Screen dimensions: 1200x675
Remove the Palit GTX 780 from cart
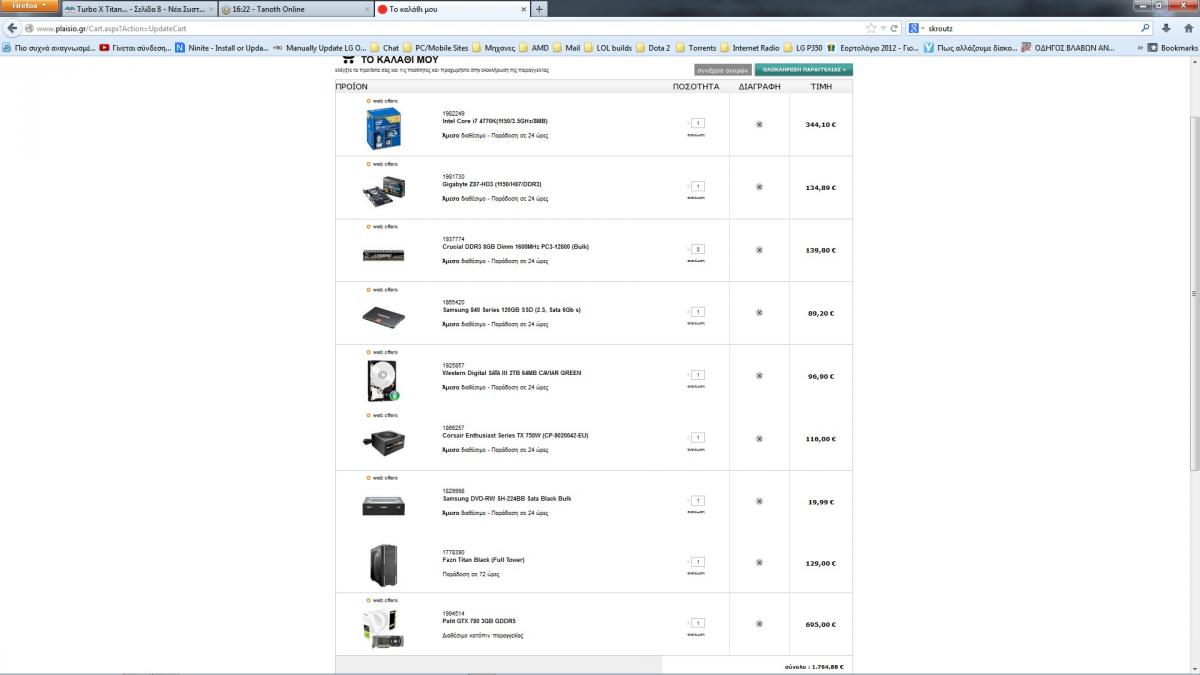coord(759,624)
